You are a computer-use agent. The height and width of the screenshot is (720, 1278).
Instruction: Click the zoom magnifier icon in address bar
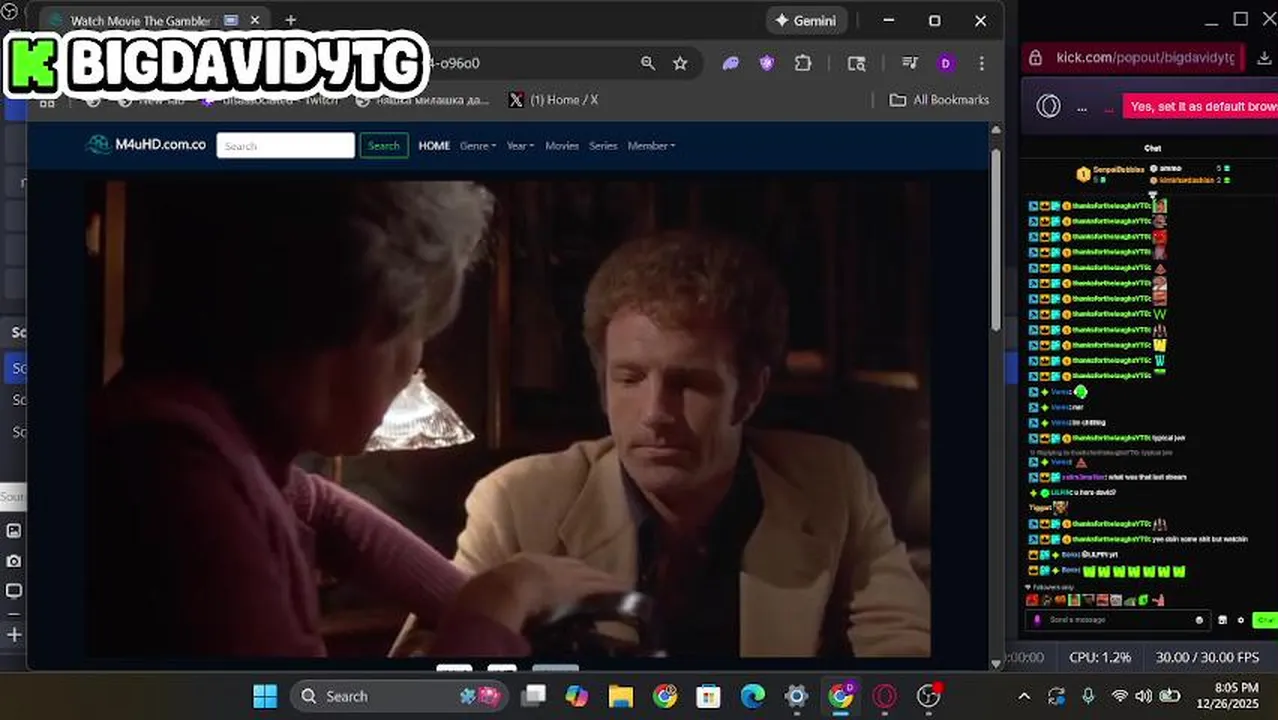[x=648, y=63]
